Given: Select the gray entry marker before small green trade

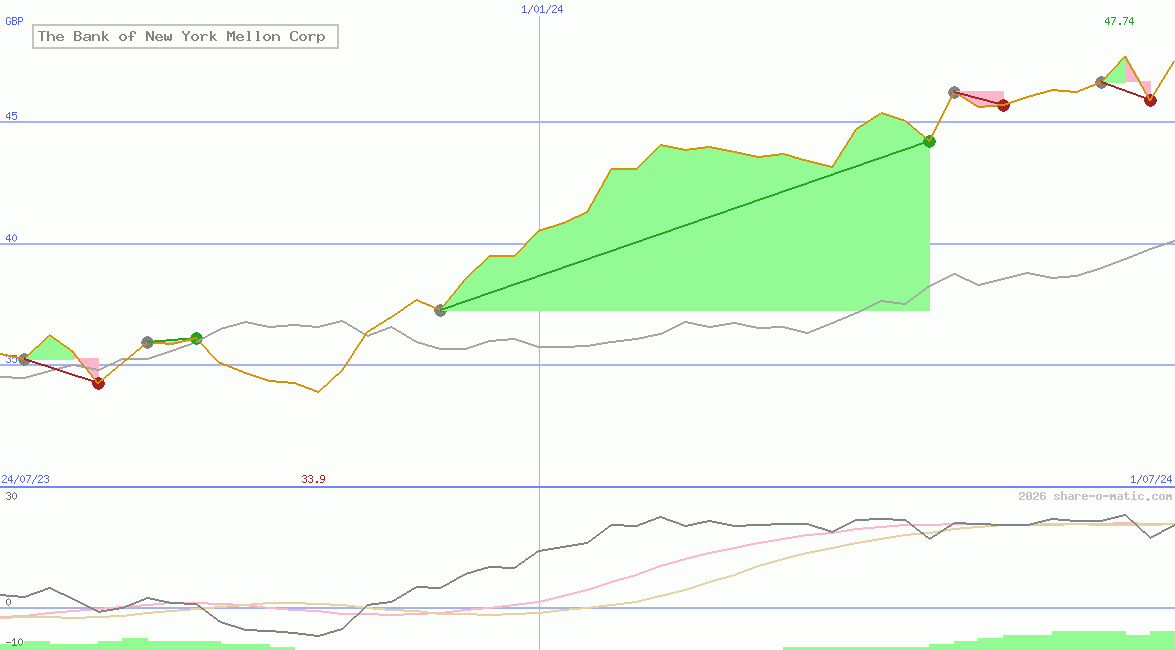Looking at the screenshot, I should click(x=148, y=343).
